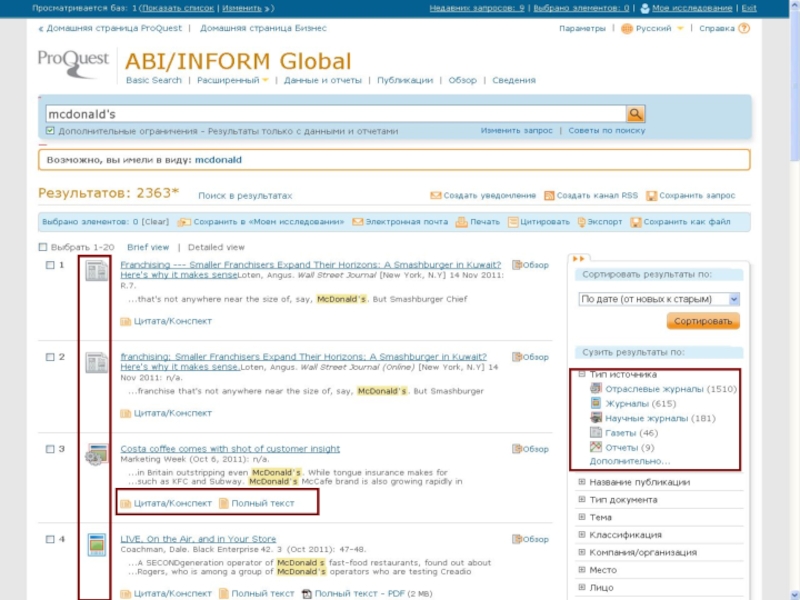
Task: Select checkbox for result 2
Action: click(50, 357)
